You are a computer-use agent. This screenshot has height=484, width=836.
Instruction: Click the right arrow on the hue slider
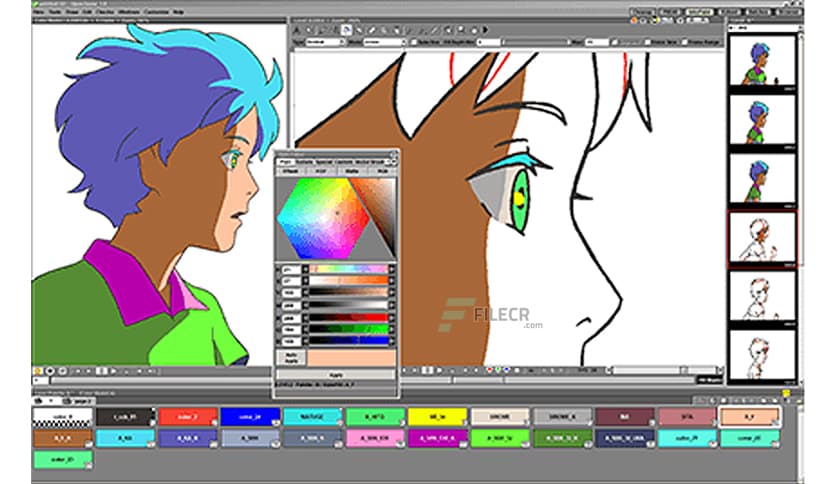click(x=394, y=269)
